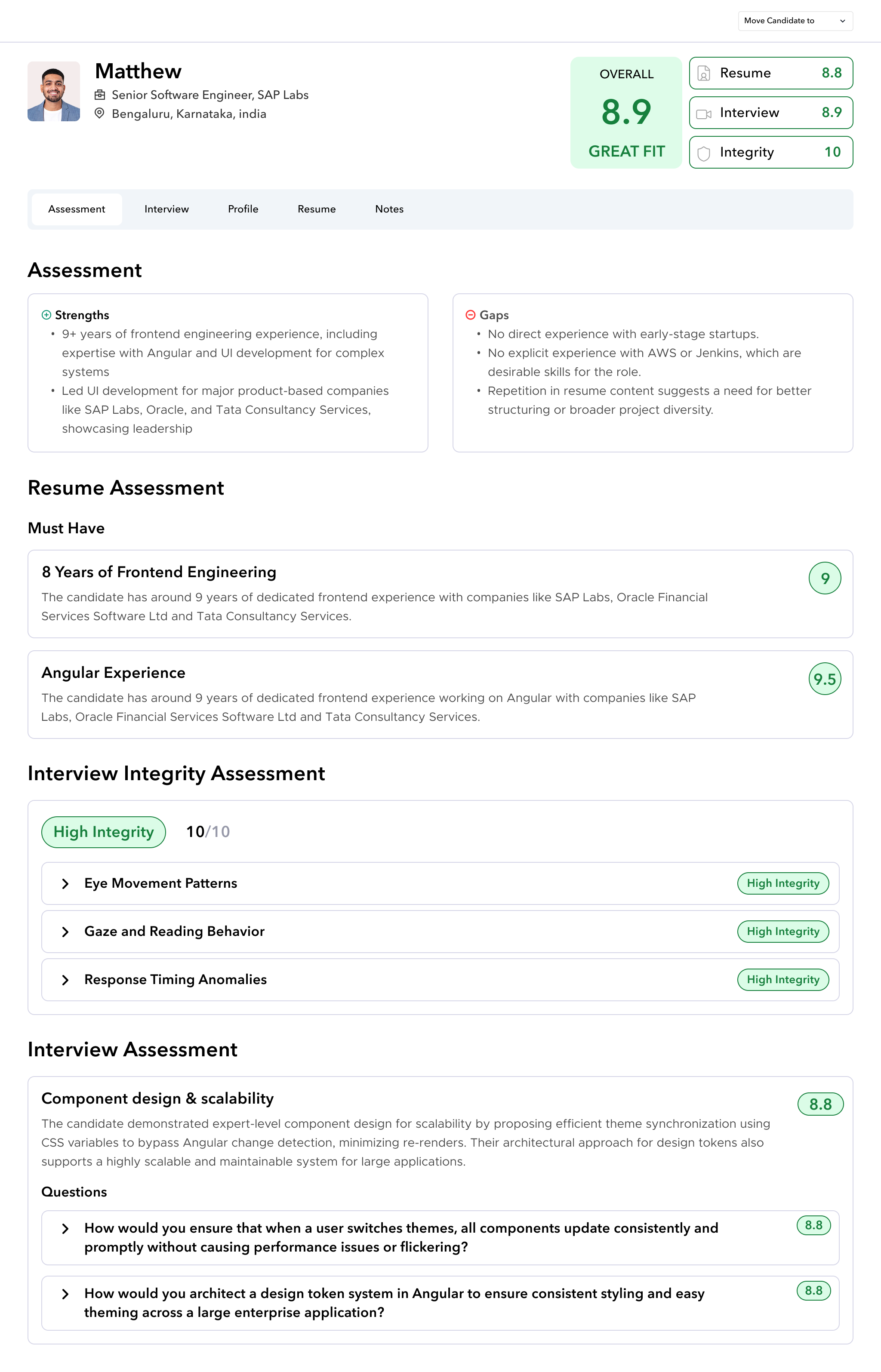Go to the Notes tab
This screenshot has width=881, height=1372.
[389, 209]
